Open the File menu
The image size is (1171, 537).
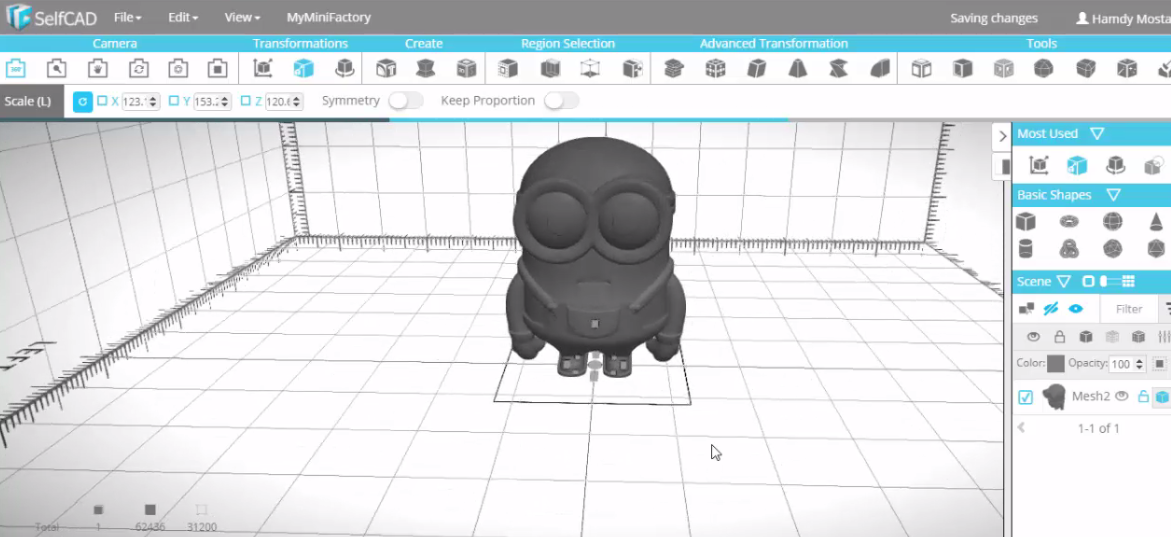pyautogui.click(x=128, y=17)
